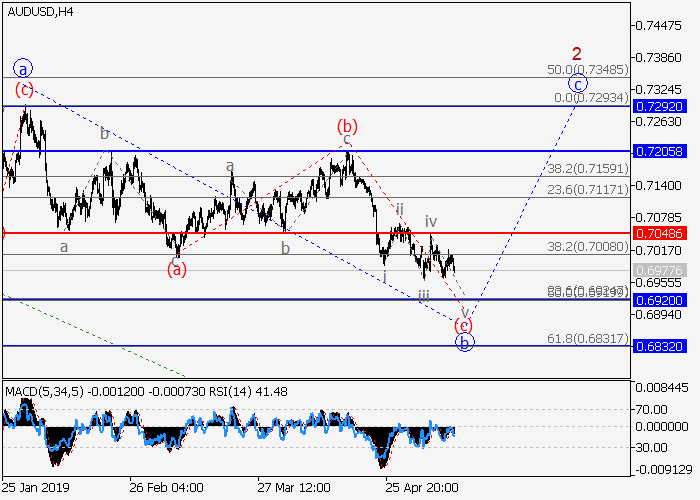
Task: Select the large red '2' wave label
Action: coord(577,54)
